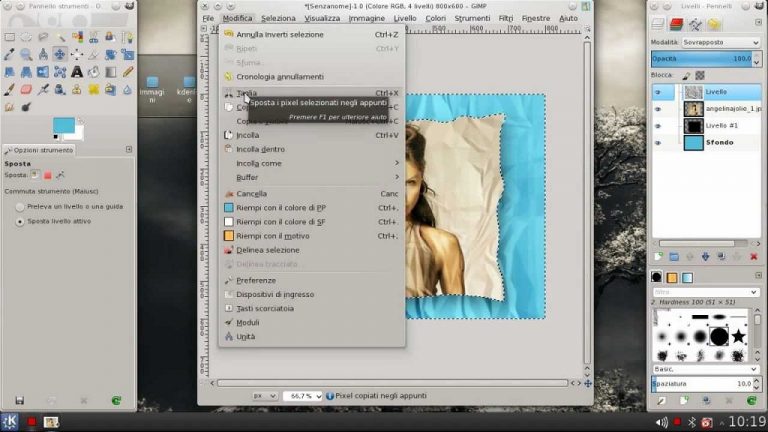Select the Color Picker eyedropper tool
The width and height of the screenshot is (768, 432).
click(x=9, y=54)
